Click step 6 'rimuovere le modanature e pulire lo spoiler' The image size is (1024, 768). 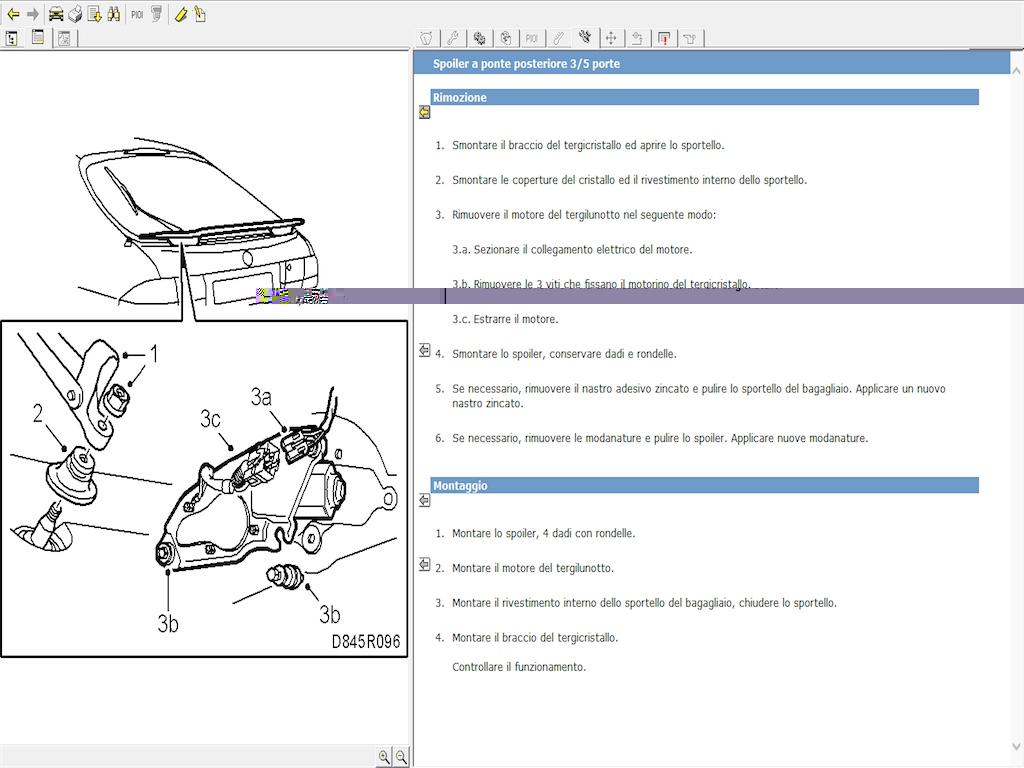[x=660, y=438]
